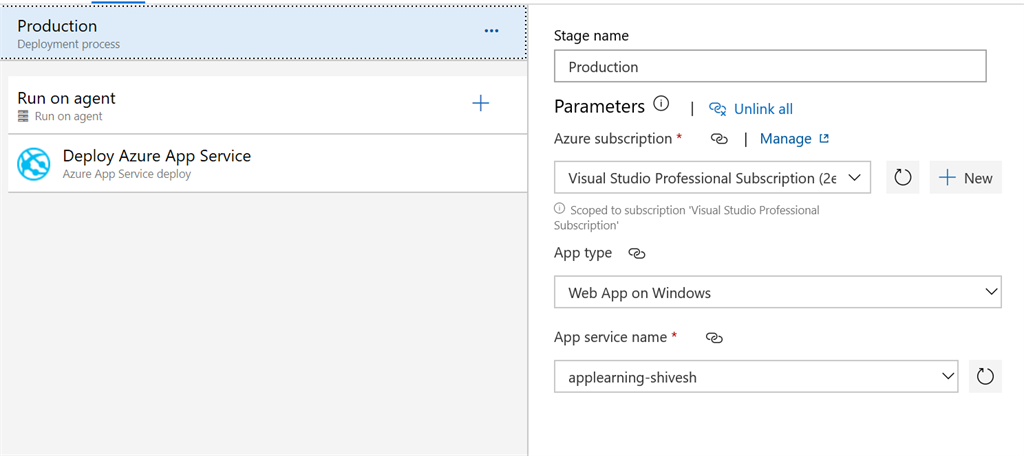This screenshot has width=1024, height=456.
Task: Open the Manage subscriptions link
Action: point(794,139)
